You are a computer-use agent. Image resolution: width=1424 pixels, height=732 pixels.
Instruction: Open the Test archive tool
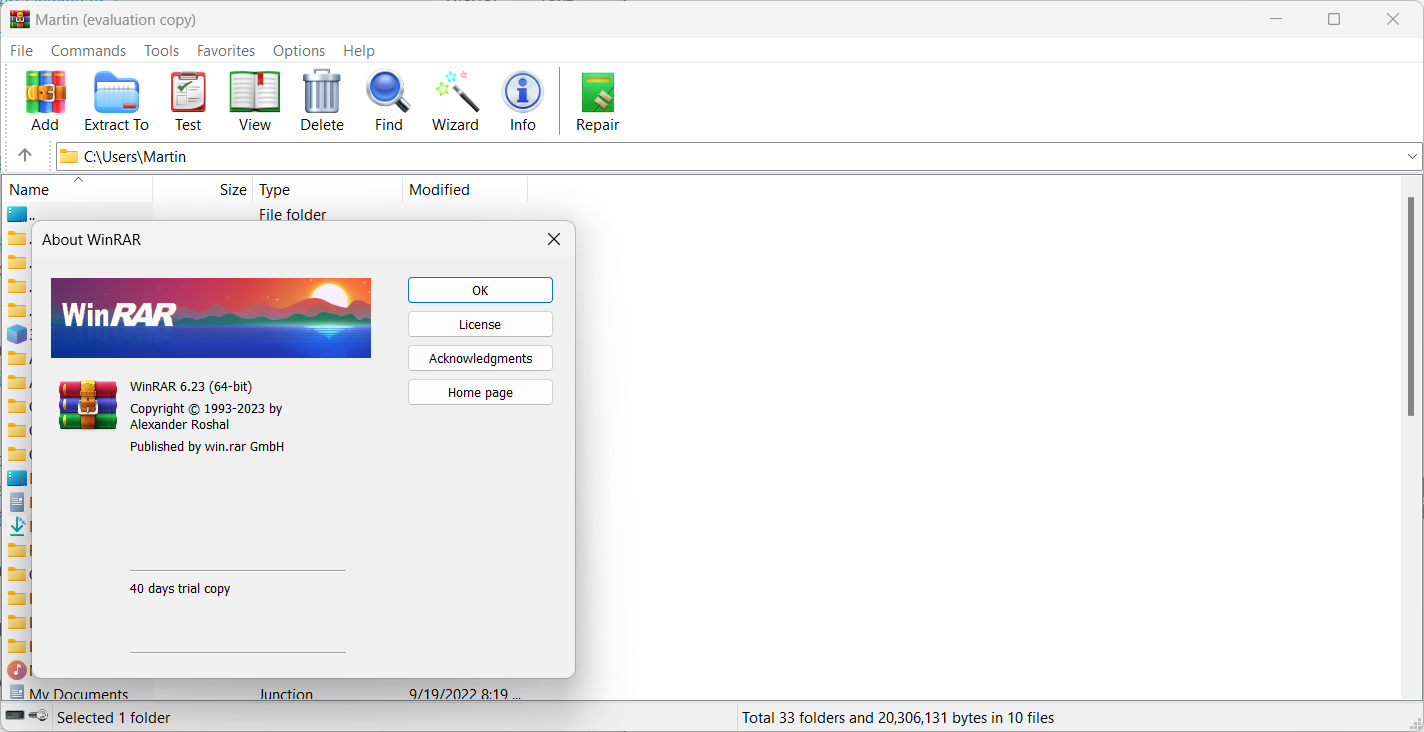click(x=188, y=100)
